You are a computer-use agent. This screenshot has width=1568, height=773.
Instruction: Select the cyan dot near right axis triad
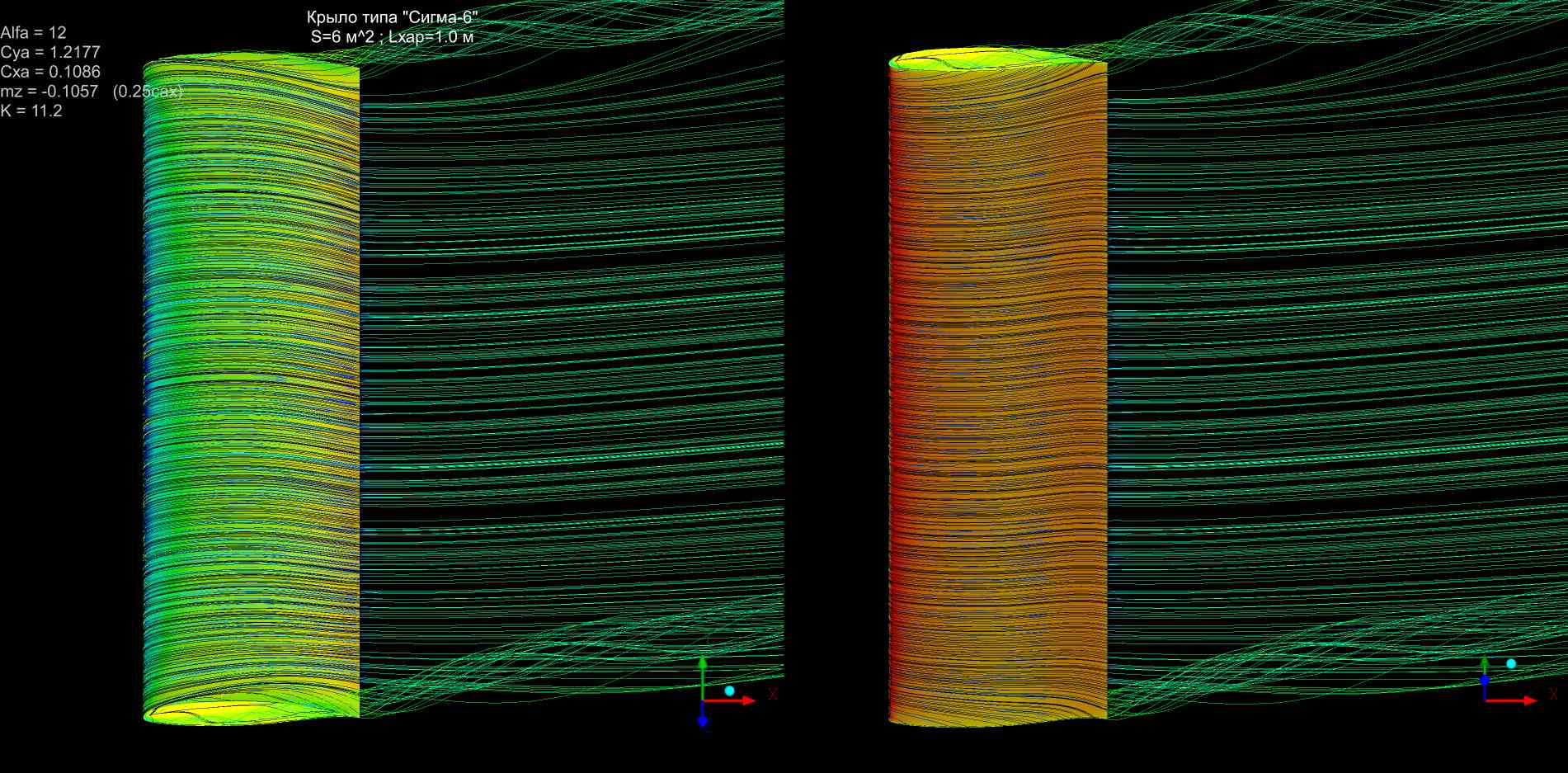tap(1511, 663)
